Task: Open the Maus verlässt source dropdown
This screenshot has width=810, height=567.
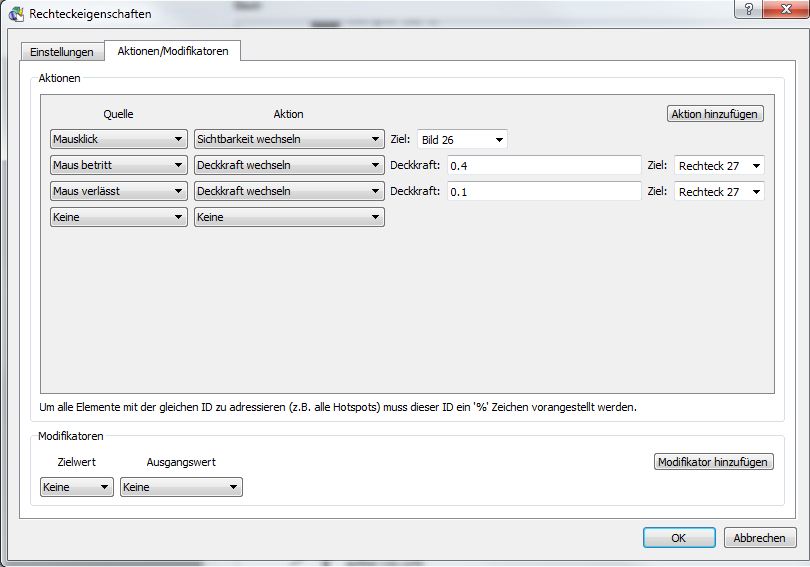Action: click(119, 191)
